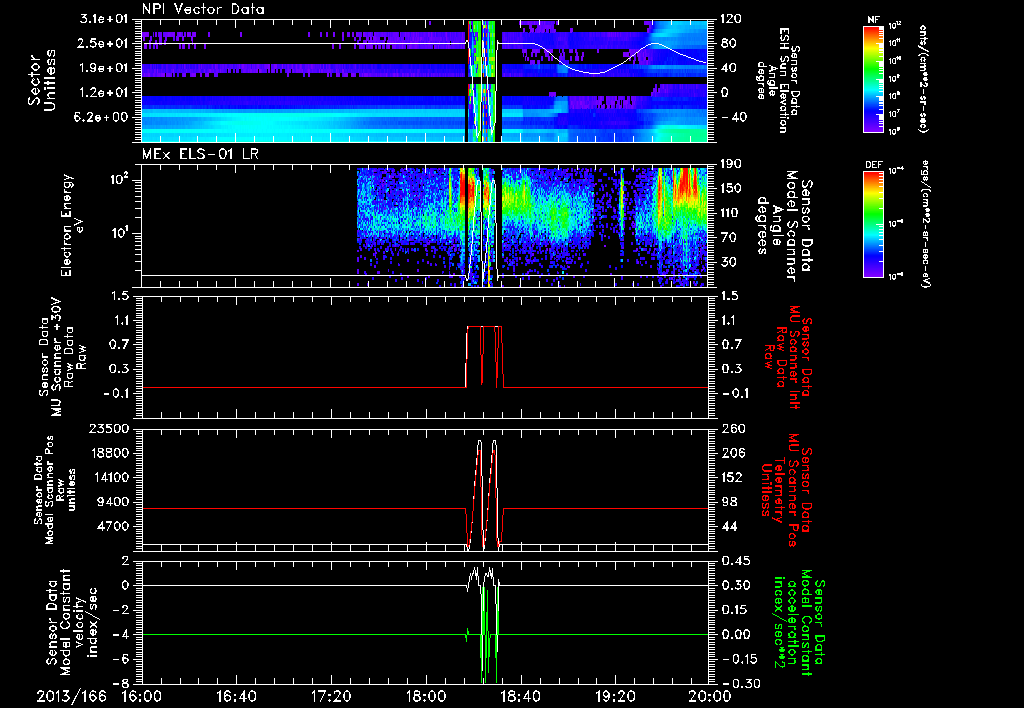The image size is (1024, 708).
Task: Click the '2.5e+01' sector tick label
Action: click(104, 43)
